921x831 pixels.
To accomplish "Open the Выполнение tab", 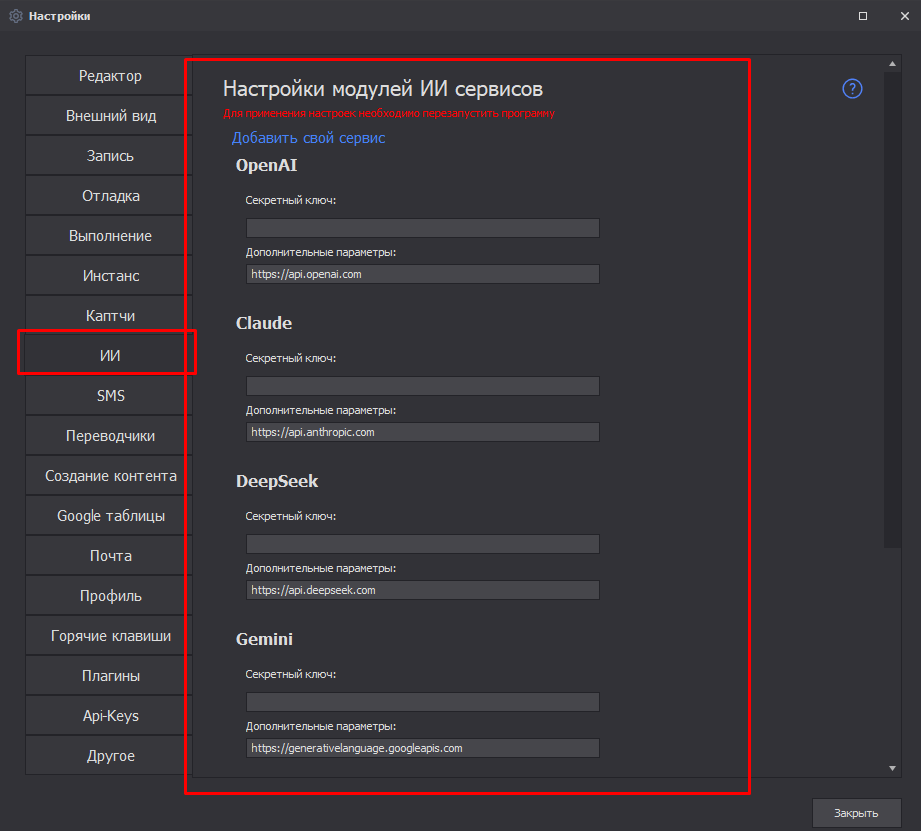I will (109, 235).
